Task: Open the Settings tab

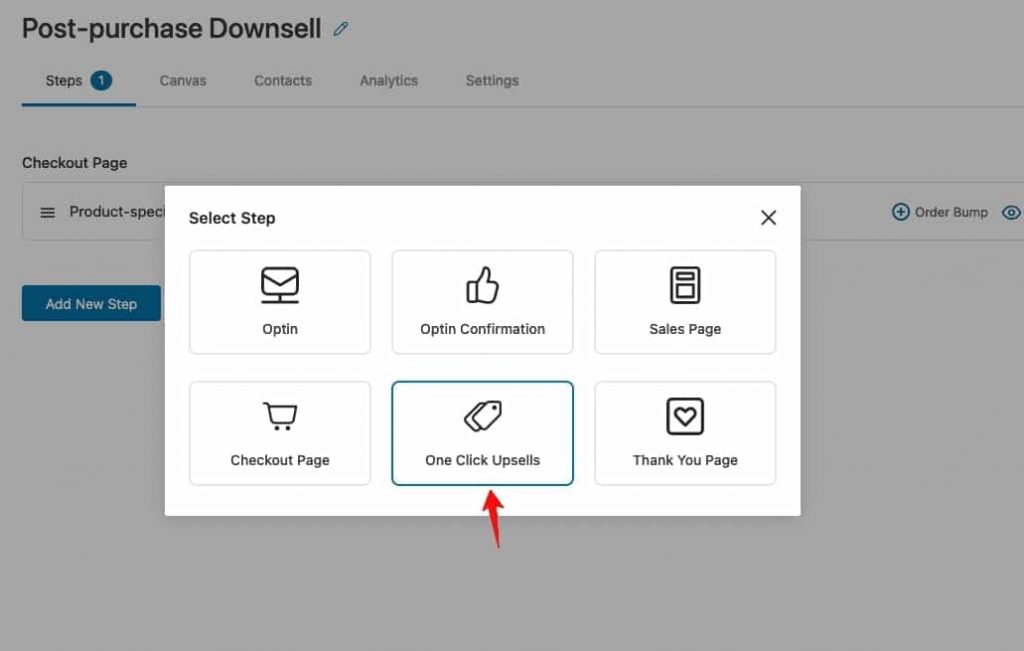Action: tap(492, 81)
